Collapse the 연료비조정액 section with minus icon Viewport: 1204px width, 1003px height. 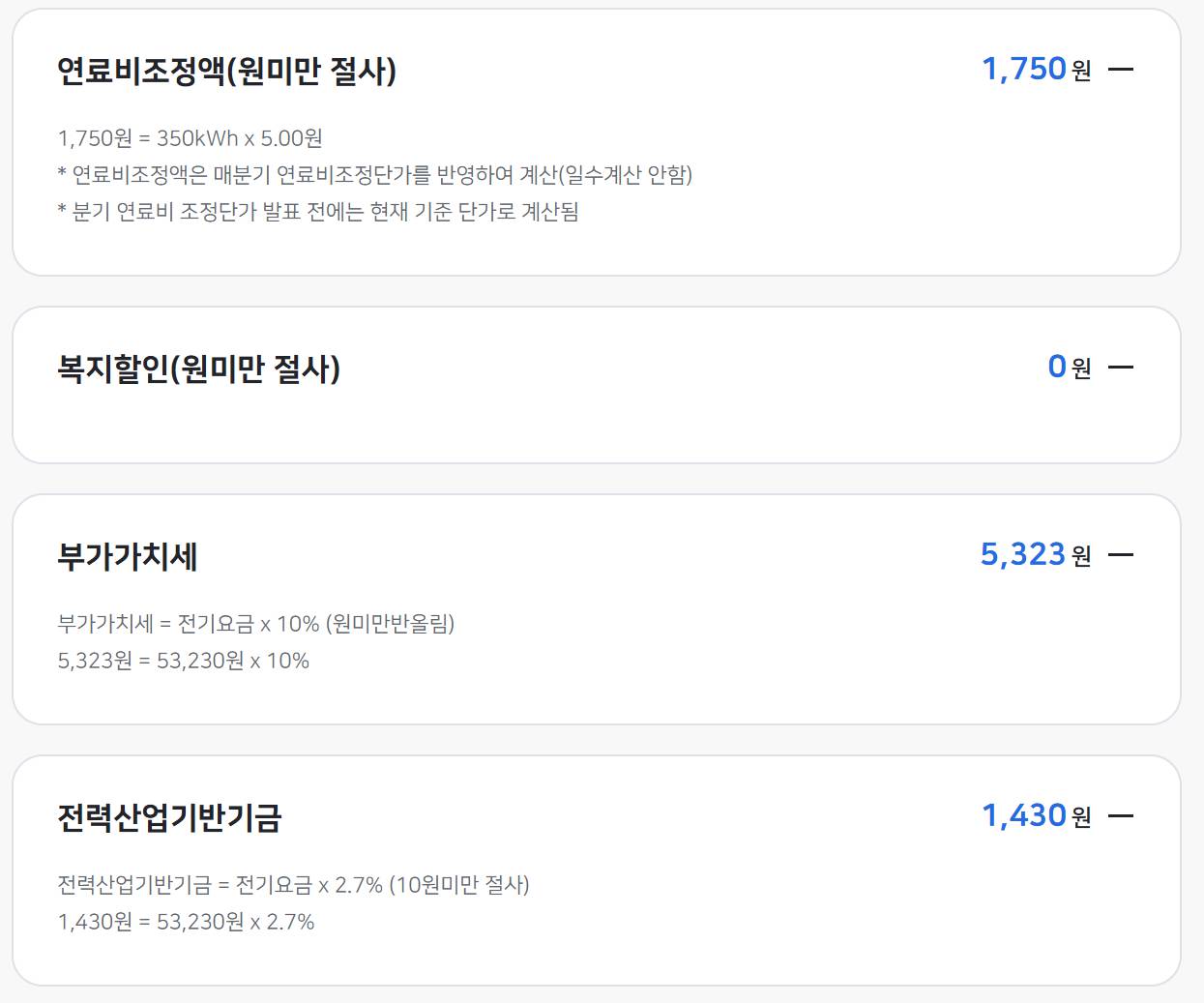coord(1120,68)
